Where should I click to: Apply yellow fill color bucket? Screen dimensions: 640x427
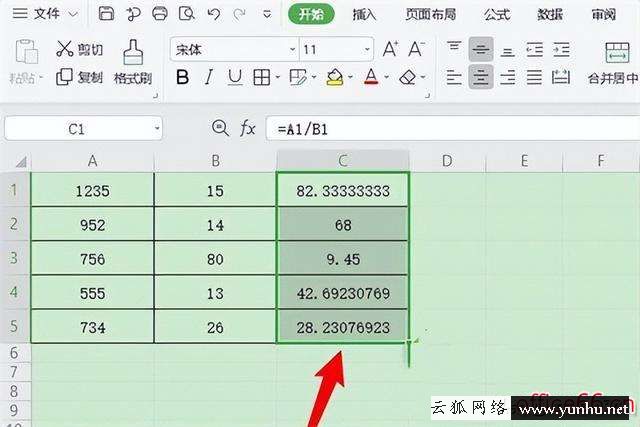[x=335, y=77]
